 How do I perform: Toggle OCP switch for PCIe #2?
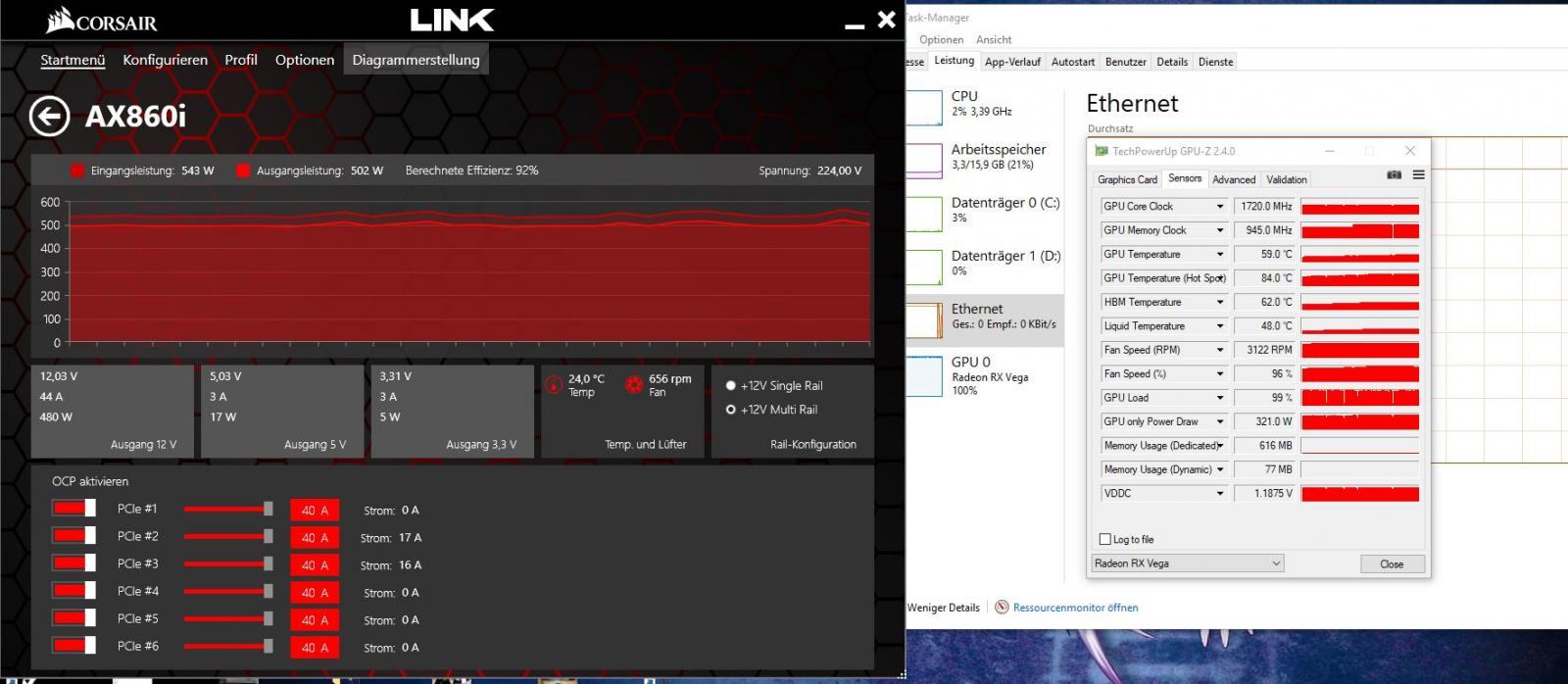click(x=74, y=535)
